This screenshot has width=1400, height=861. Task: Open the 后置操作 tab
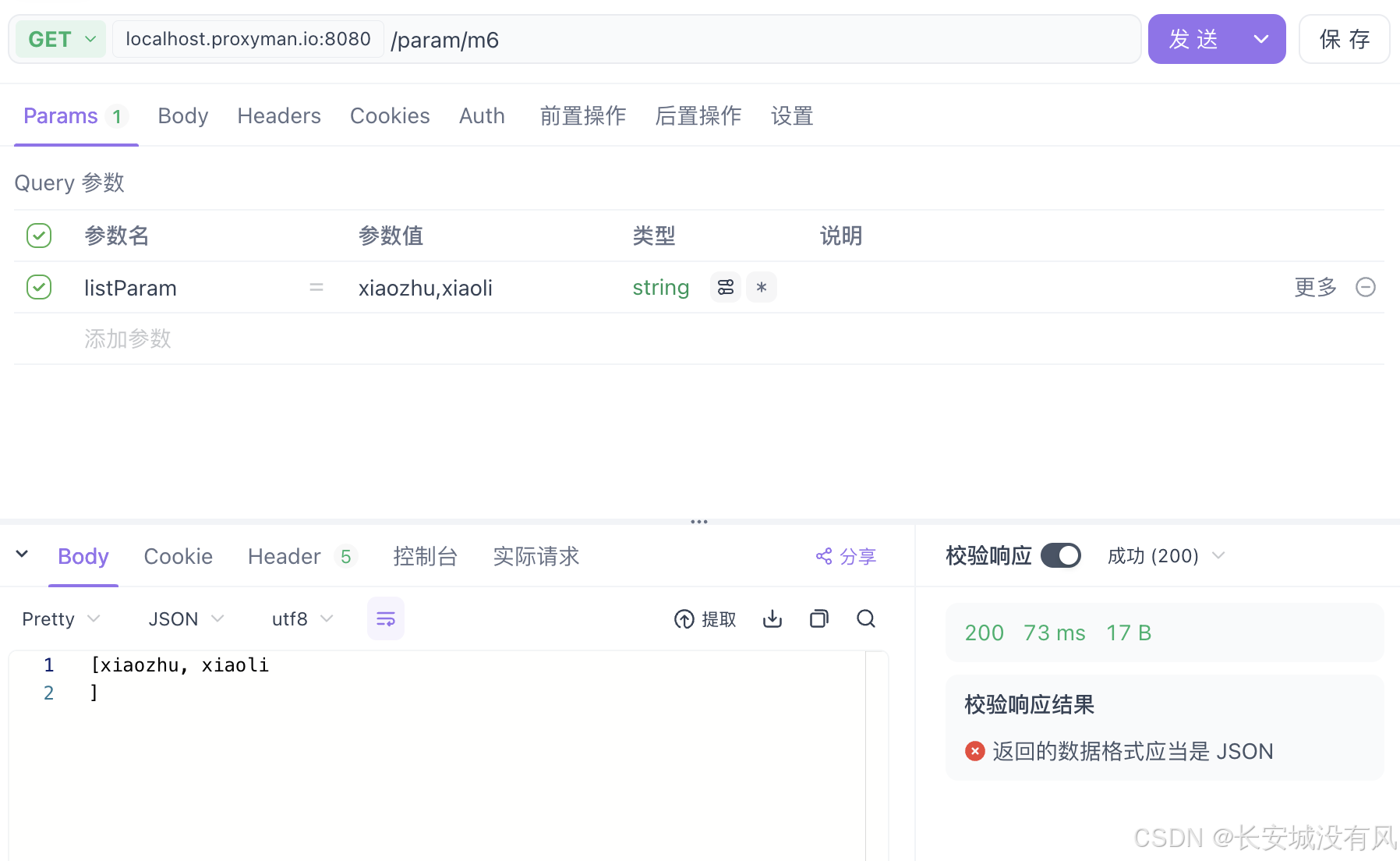click(698, 116)
